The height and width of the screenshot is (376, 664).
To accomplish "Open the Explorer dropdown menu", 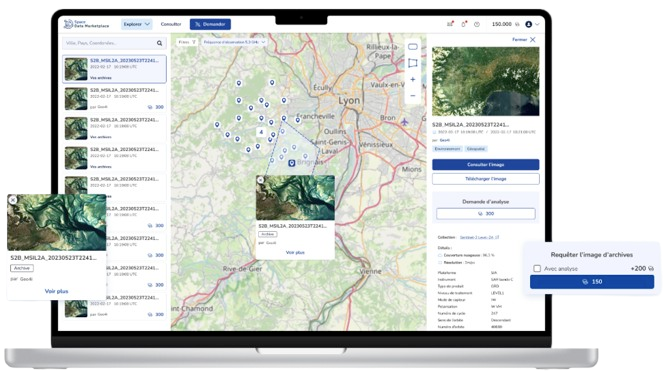I will point(136,24).
